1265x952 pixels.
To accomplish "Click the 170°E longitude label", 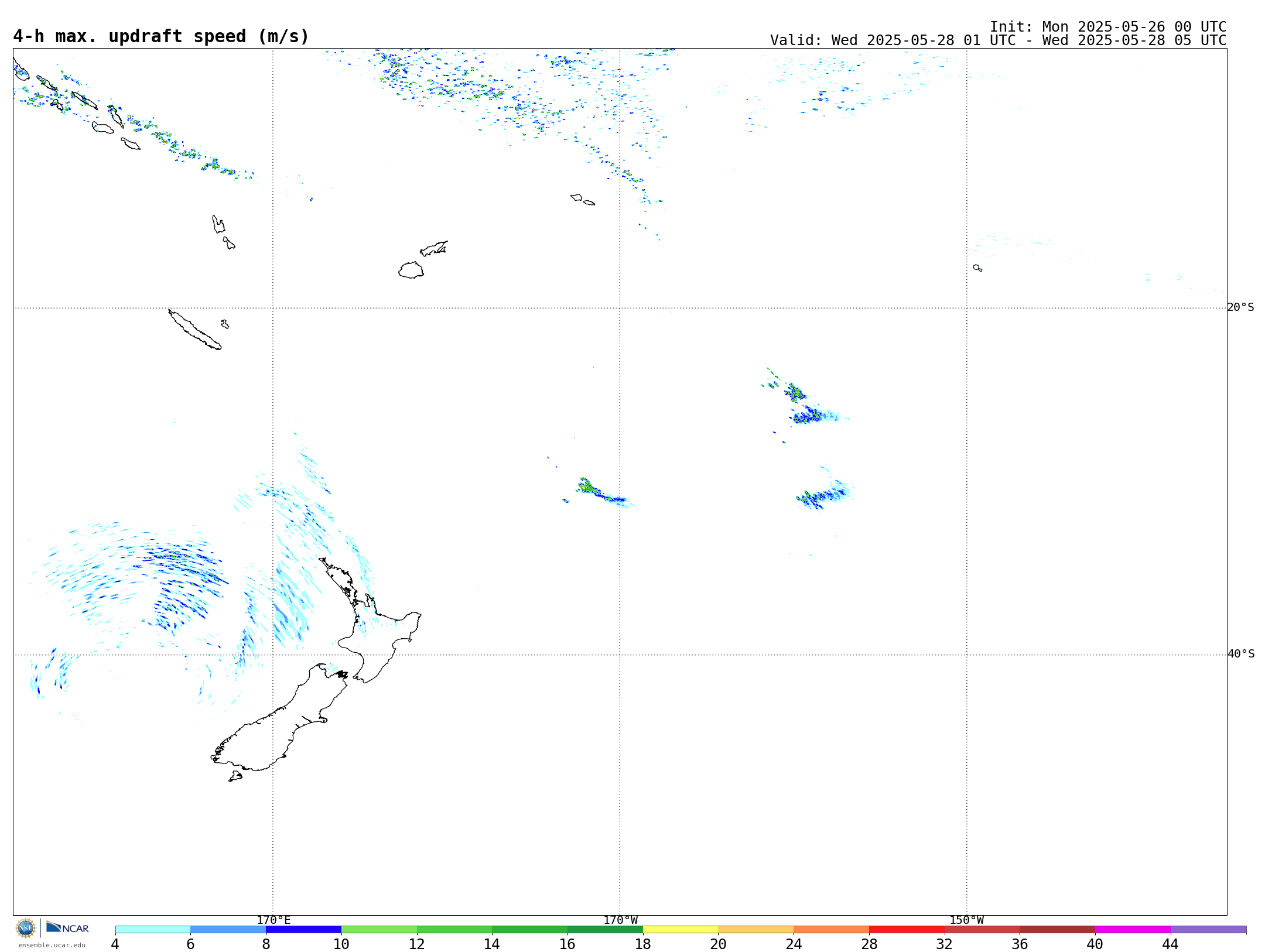I will 273,920.
